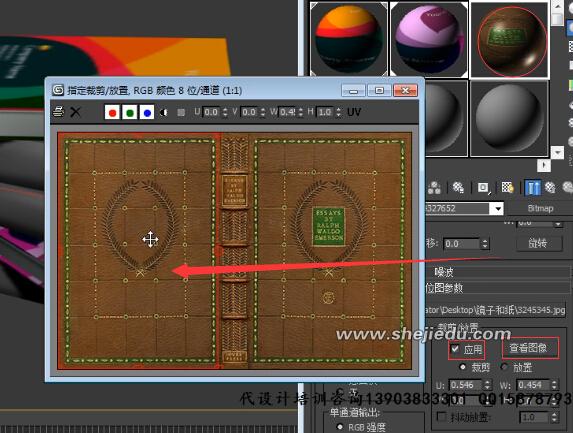Click the Go to Parent icon

[550, 187]
